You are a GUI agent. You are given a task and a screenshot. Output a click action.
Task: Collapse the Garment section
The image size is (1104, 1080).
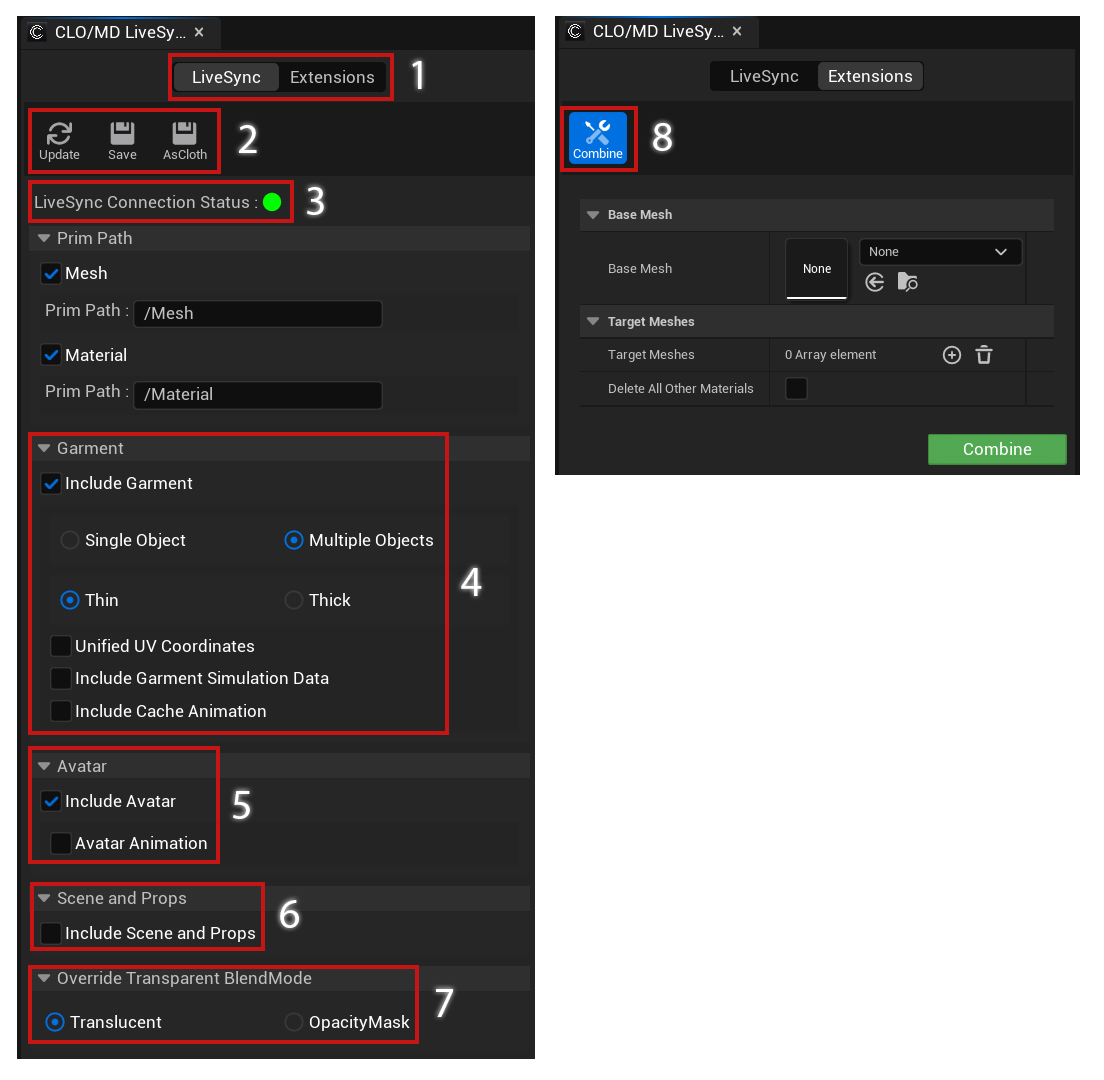(x=42, y=448)
